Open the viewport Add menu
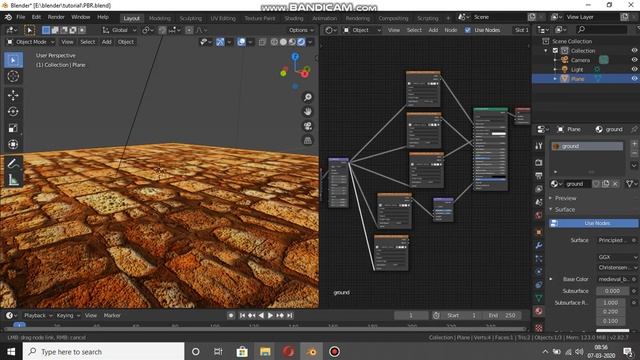 pyautogui.click(x=107, y=42)
